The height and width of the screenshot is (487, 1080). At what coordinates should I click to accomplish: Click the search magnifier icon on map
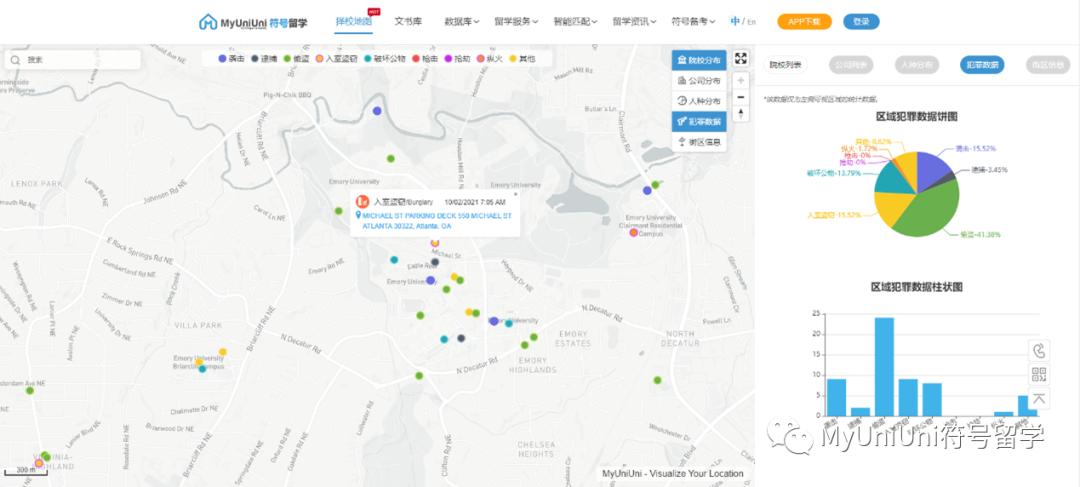click(16, 60)
